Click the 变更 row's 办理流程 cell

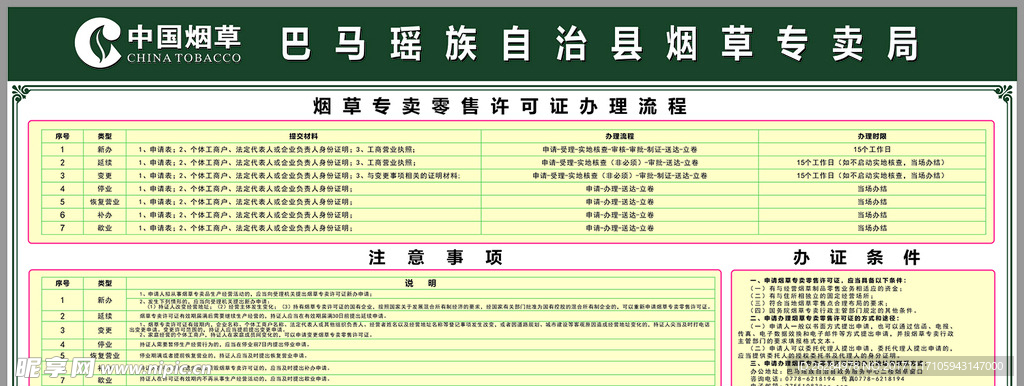[620, 176]
